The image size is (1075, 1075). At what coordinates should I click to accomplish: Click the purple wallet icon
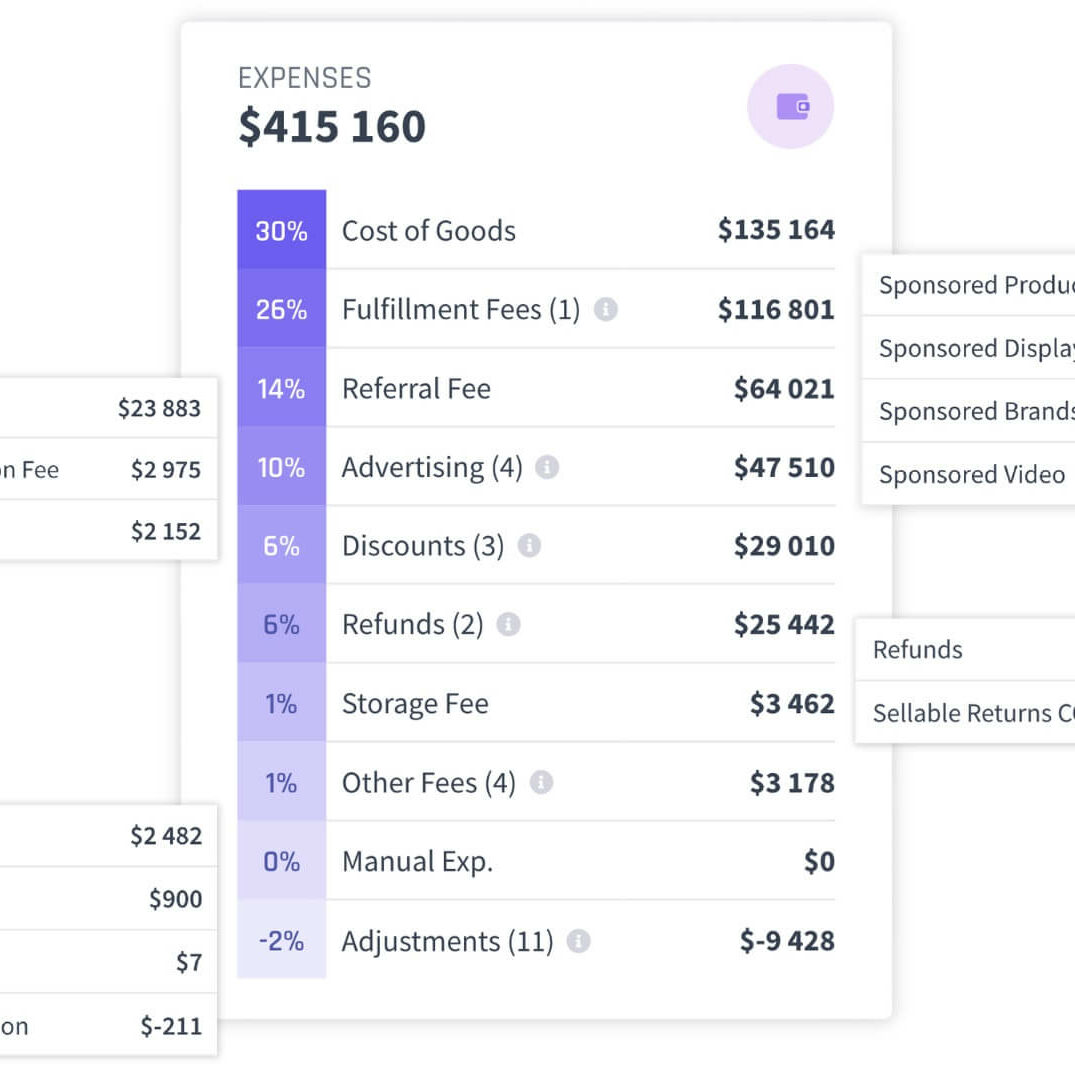(x=791, y=107)
